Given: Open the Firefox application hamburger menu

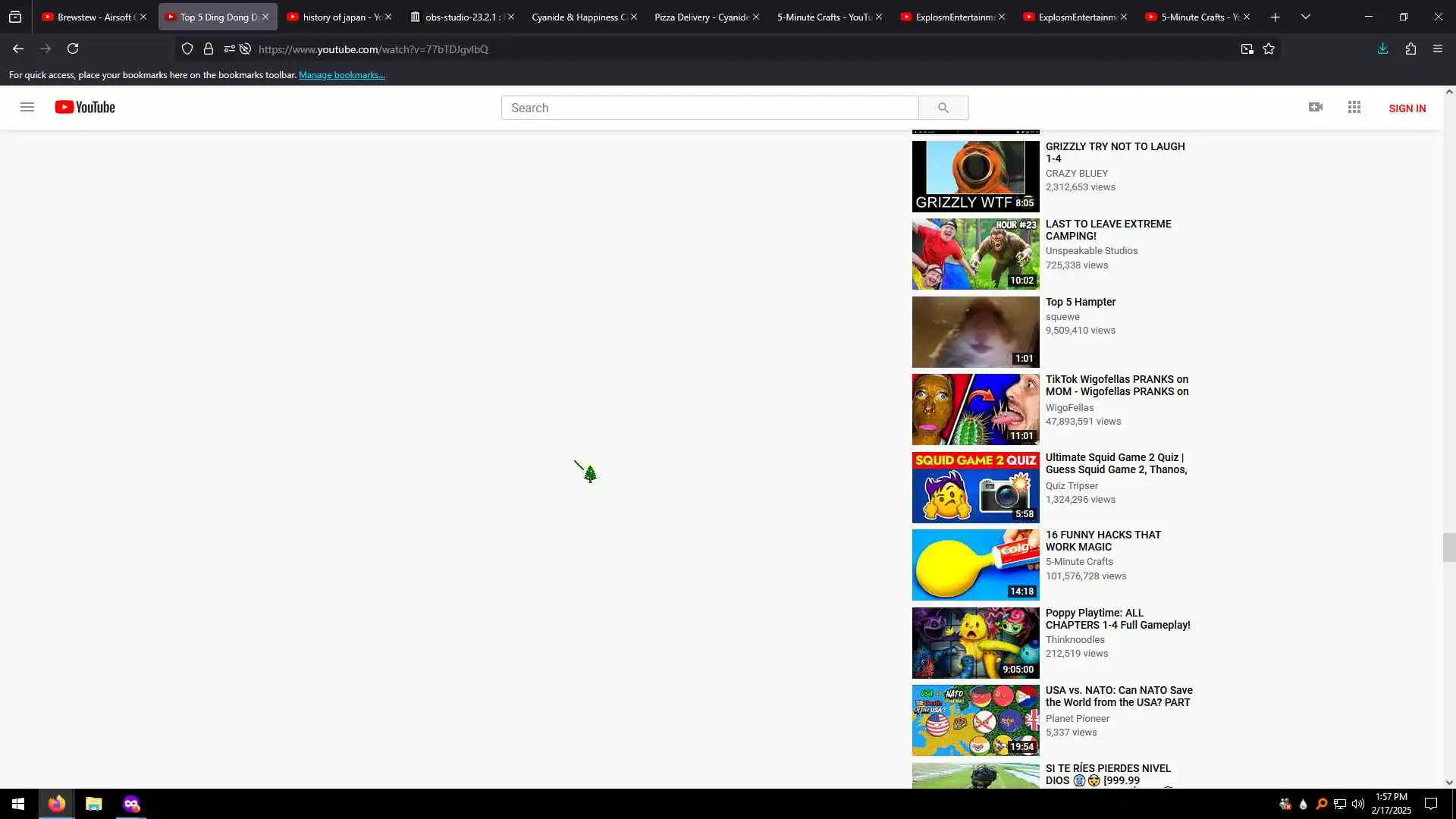Looking at the screenshot, I should [x=1438, y=49].
